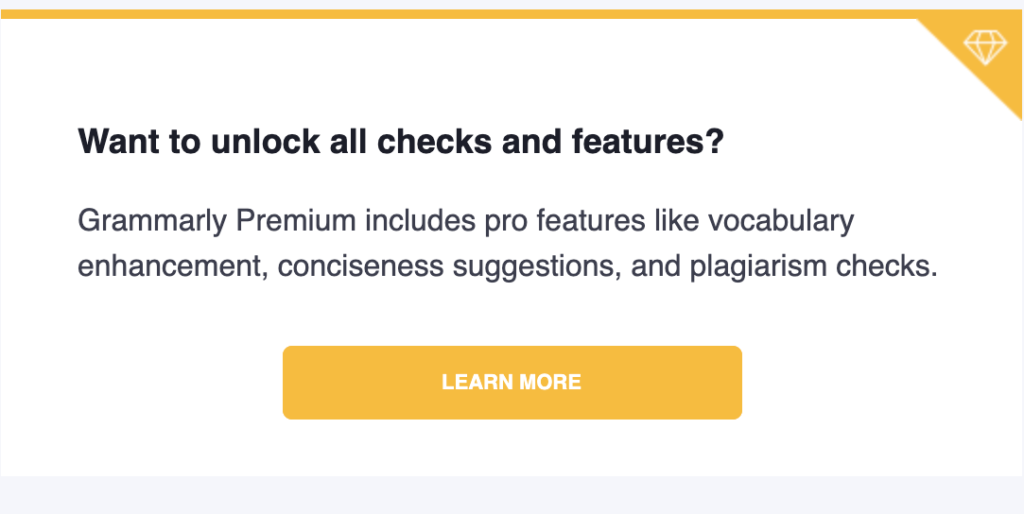Image resolution: width=1024 pixels, height=514 pixels.
Task: Click the LEARN MORE button
Action: [512, 382]
